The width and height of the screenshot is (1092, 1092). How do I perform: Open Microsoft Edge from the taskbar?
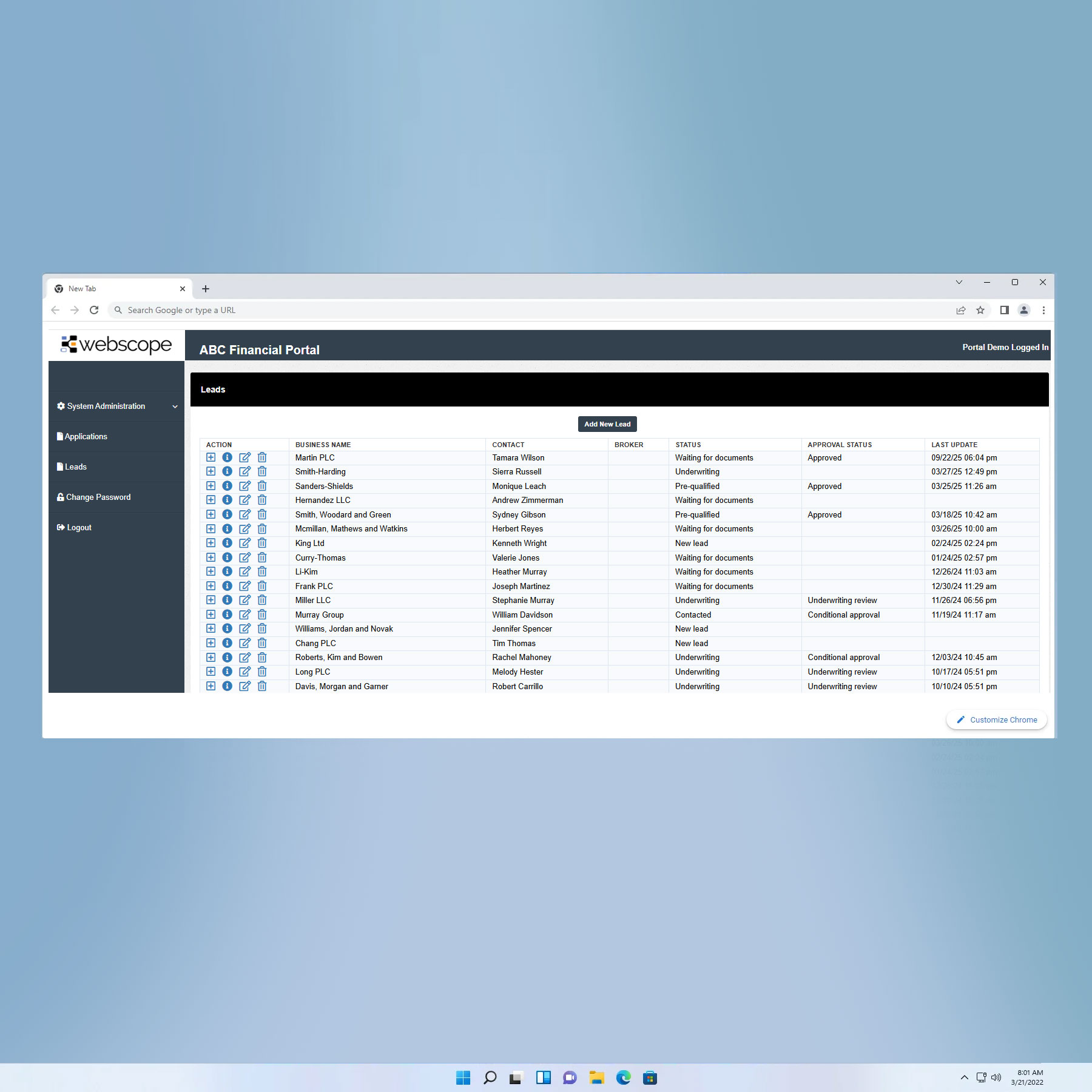(623, 1077)
